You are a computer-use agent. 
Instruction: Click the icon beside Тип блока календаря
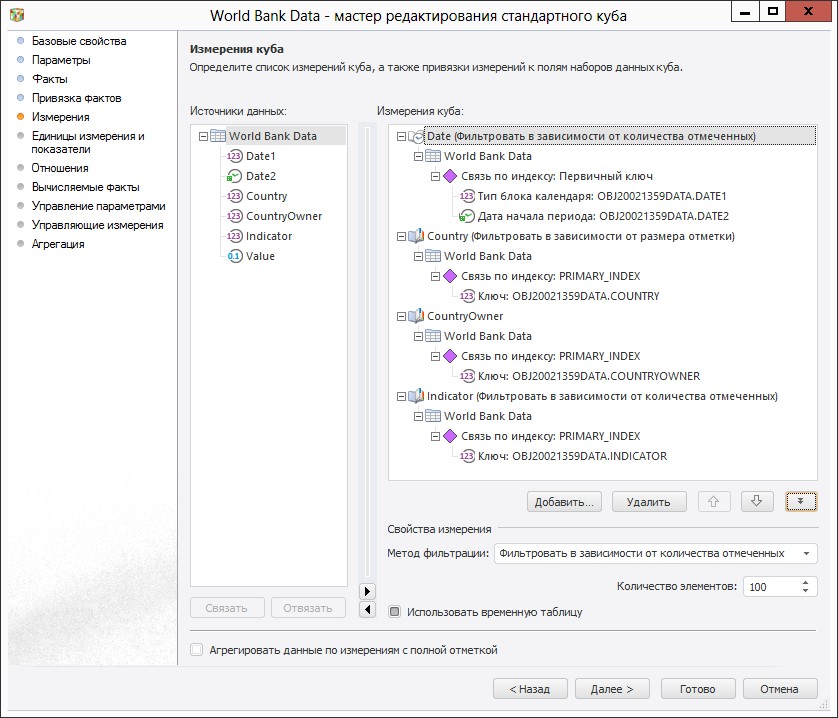pyautogui.click(x=467, y=196)
